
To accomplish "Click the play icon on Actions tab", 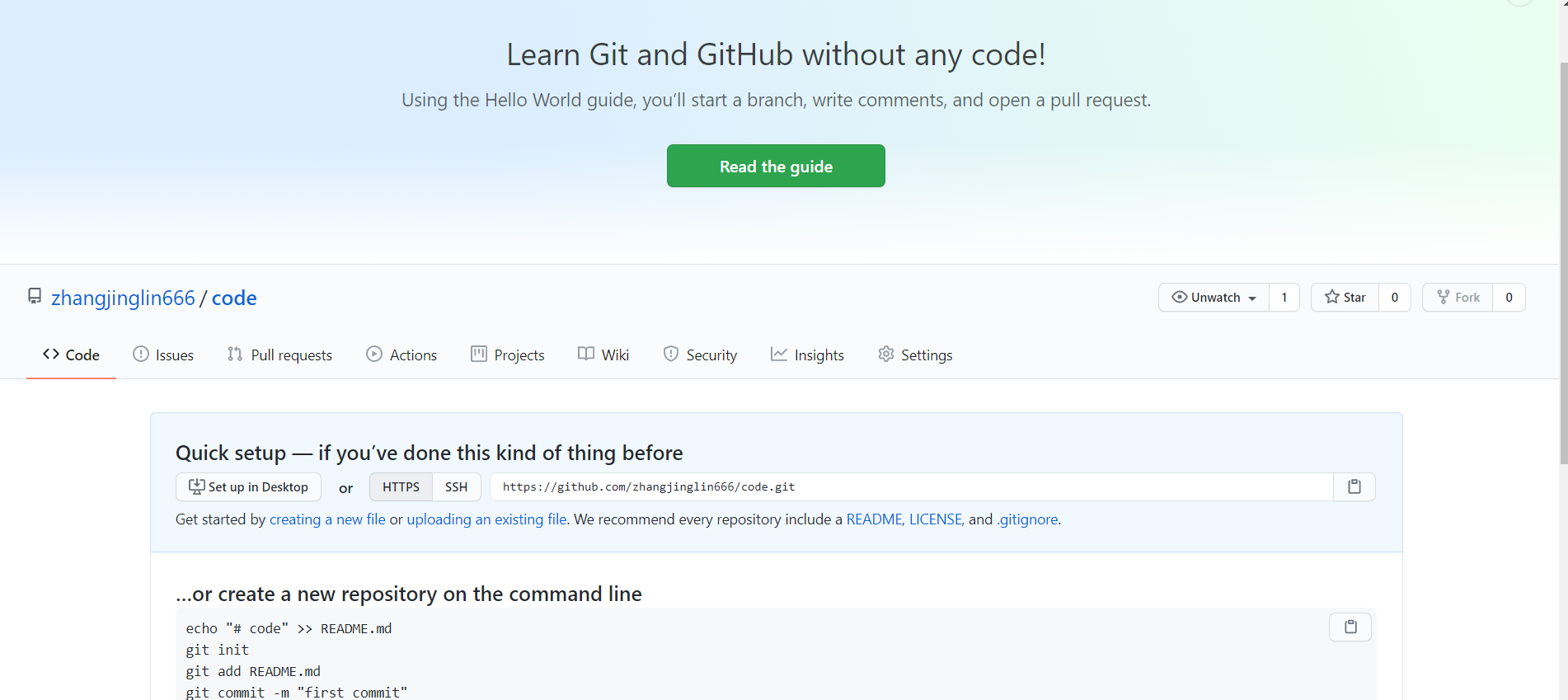I will coord(374,354).
